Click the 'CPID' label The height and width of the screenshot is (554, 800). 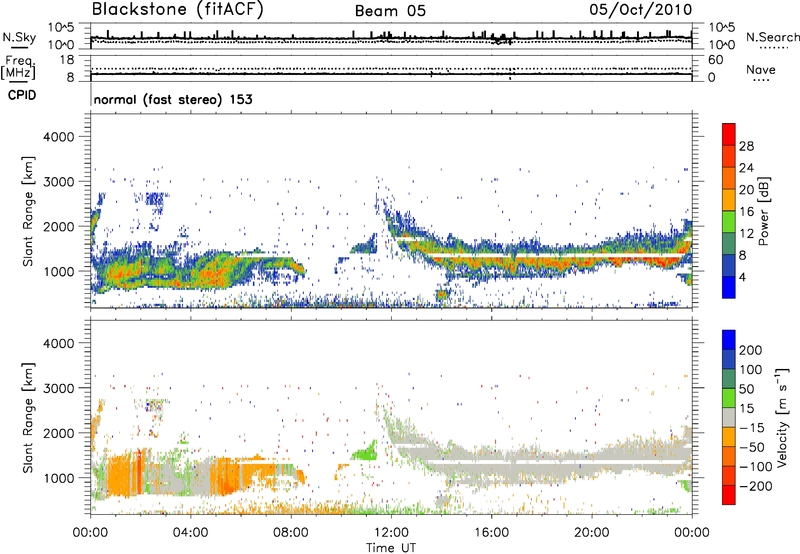[22, 95]
